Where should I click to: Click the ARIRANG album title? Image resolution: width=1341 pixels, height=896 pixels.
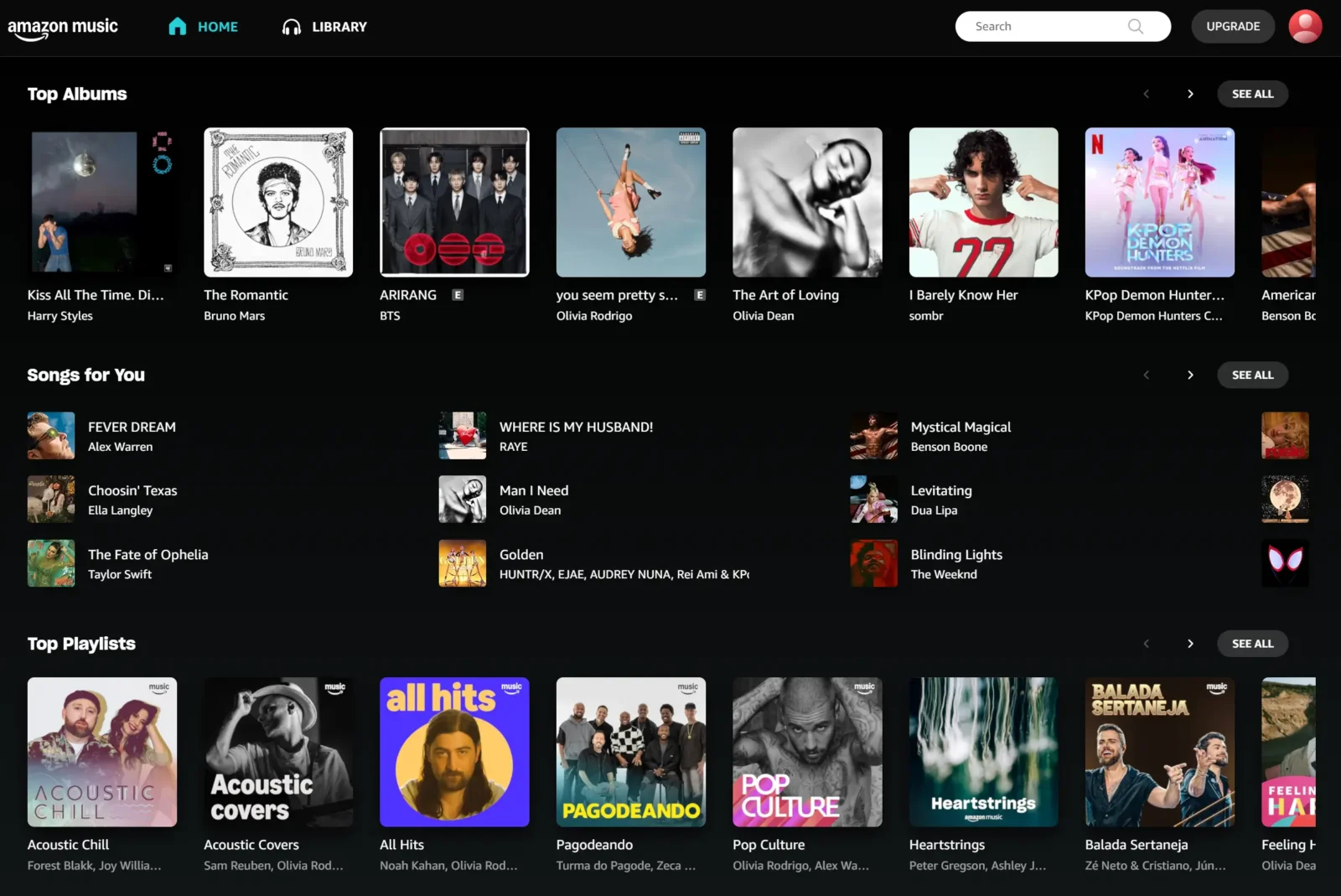point(408,295)
